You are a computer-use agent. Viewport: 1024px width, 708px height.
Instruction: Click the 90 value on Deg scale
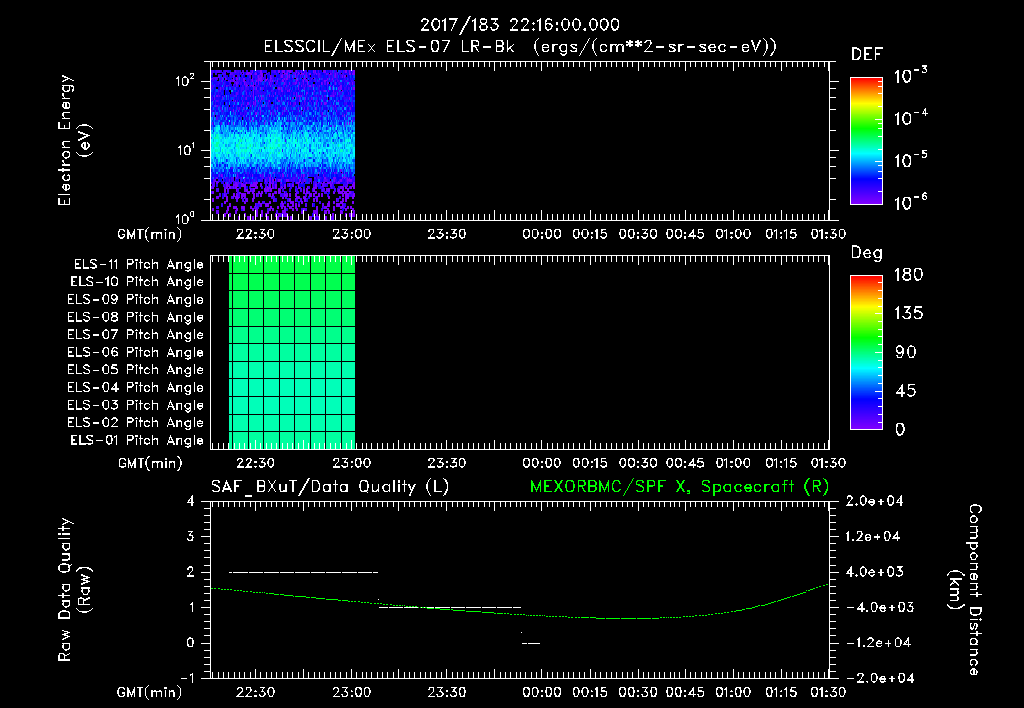[x=906, y=353]
